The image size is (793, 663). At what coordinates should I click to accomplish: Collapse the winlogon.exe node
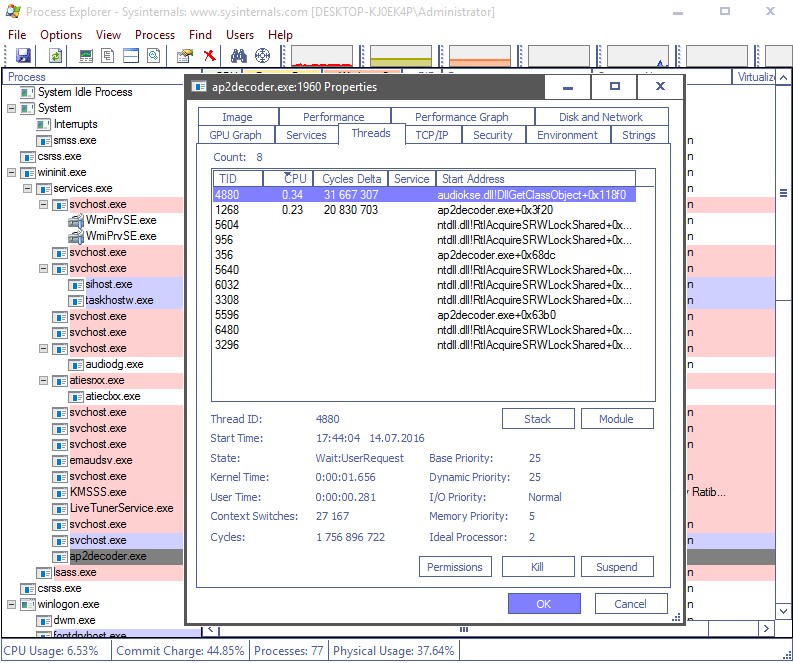click(12, 604)
